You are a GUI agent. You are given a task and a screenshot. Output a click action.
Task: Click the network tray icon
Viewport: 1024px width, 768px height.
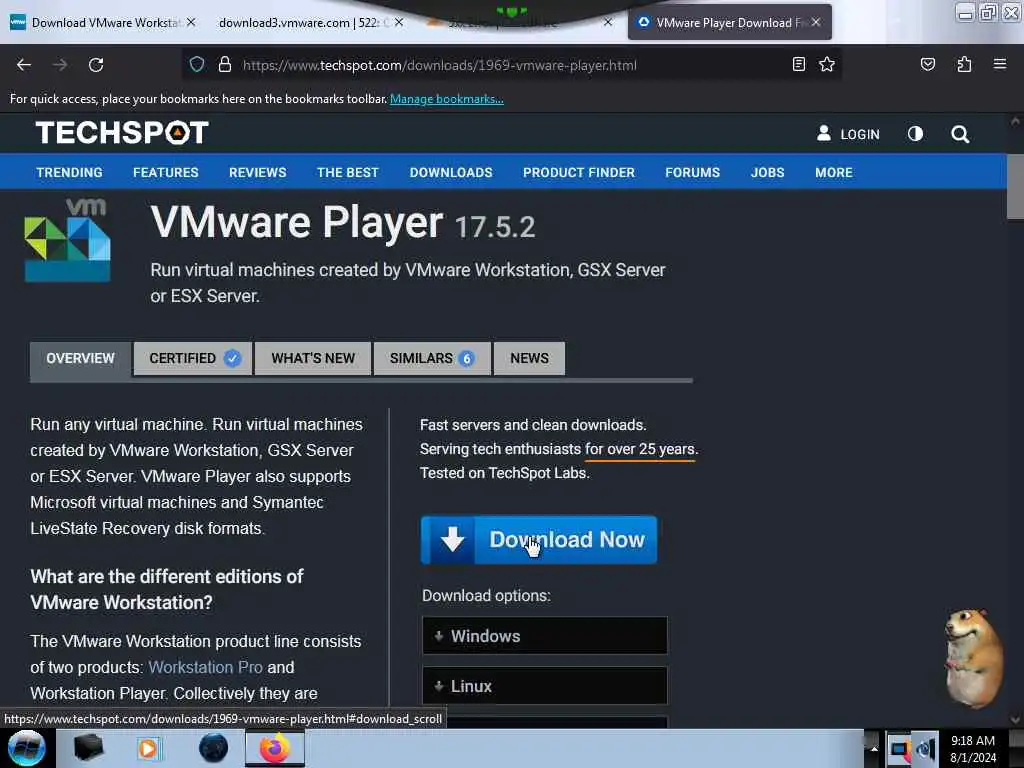[x=899, y=749]
